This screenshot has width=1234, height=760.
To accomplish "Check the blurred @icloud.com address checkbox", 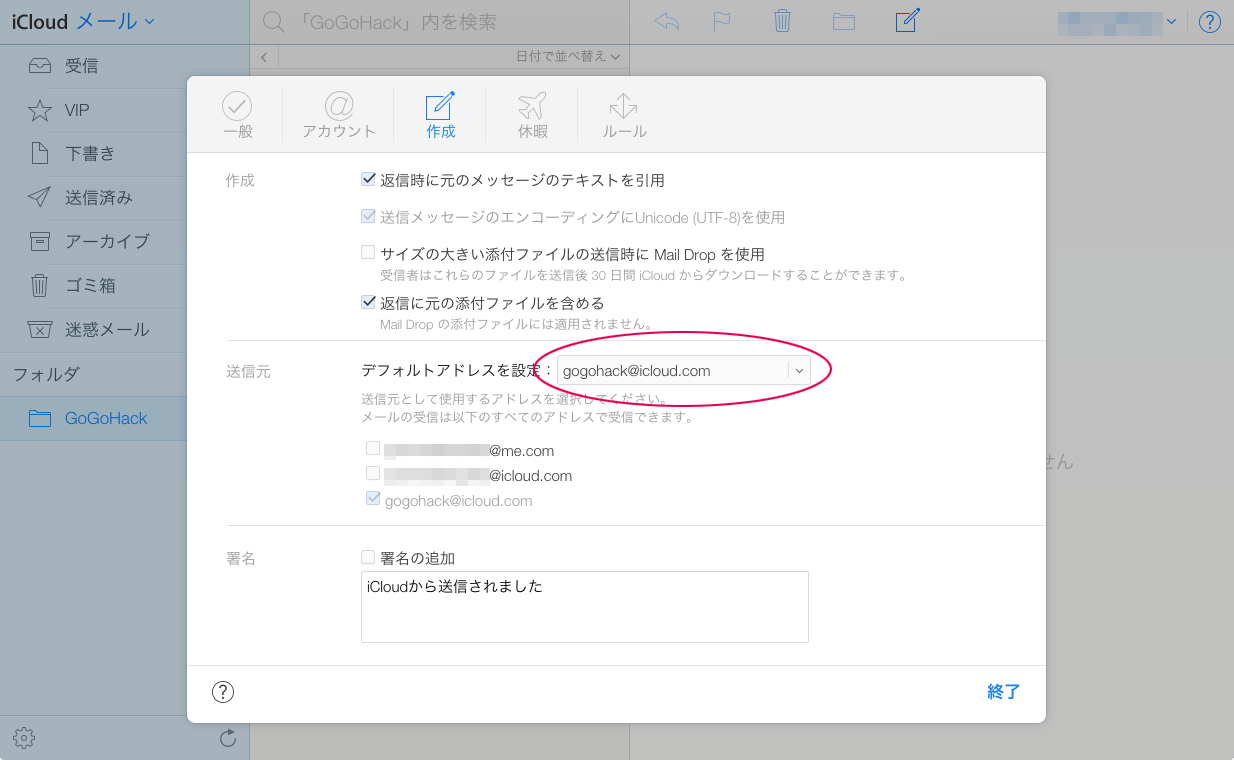I will [373, 474].
